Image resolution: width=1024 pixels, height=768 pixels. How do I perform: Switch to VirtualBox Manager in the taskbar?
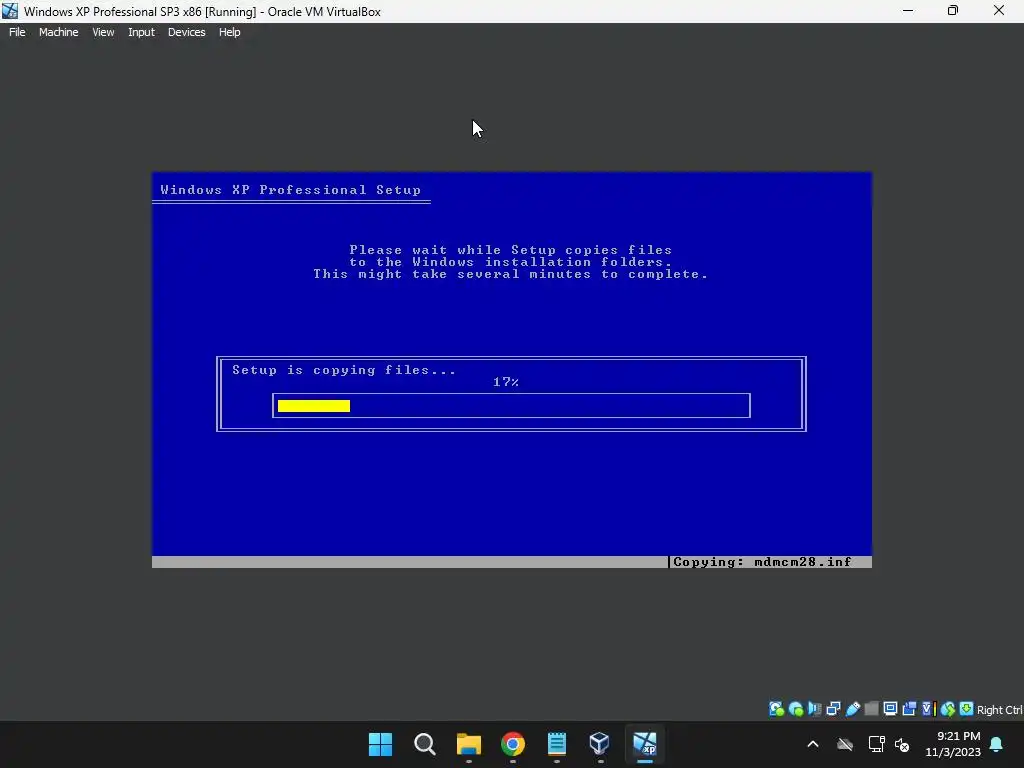coord(600,744)
